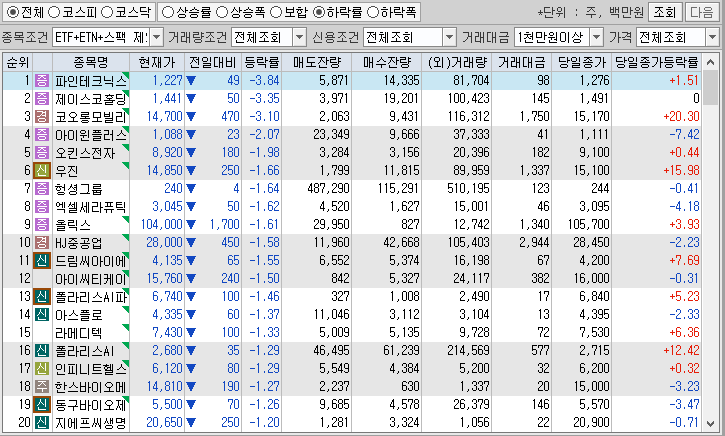
Task: Click the 신 badge for 폴라리스AI
Action: 42,351
